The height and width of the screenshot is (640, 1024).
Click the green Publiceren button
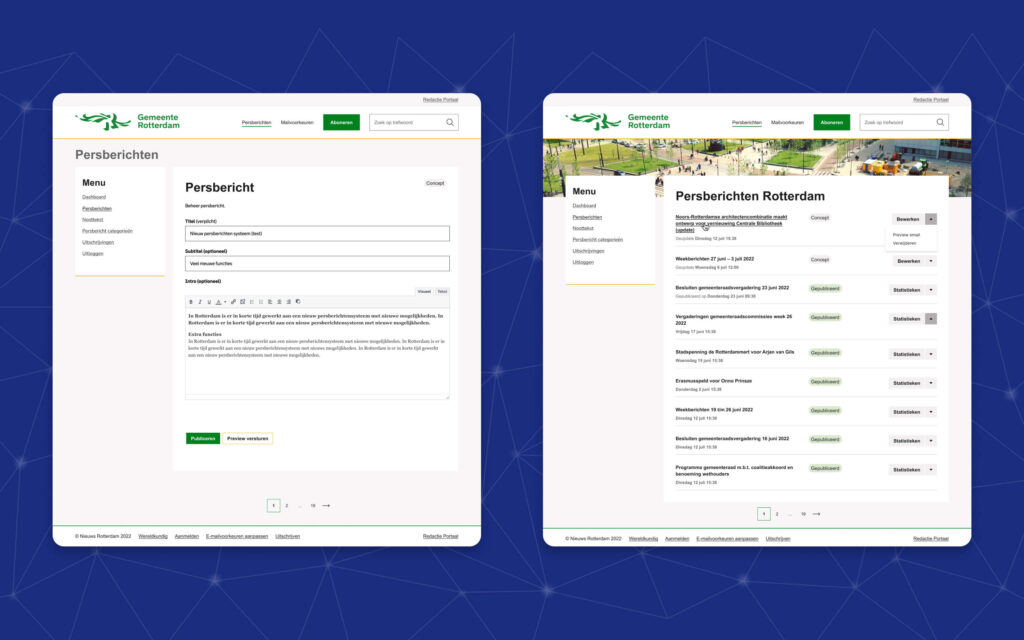pos(202,437)
